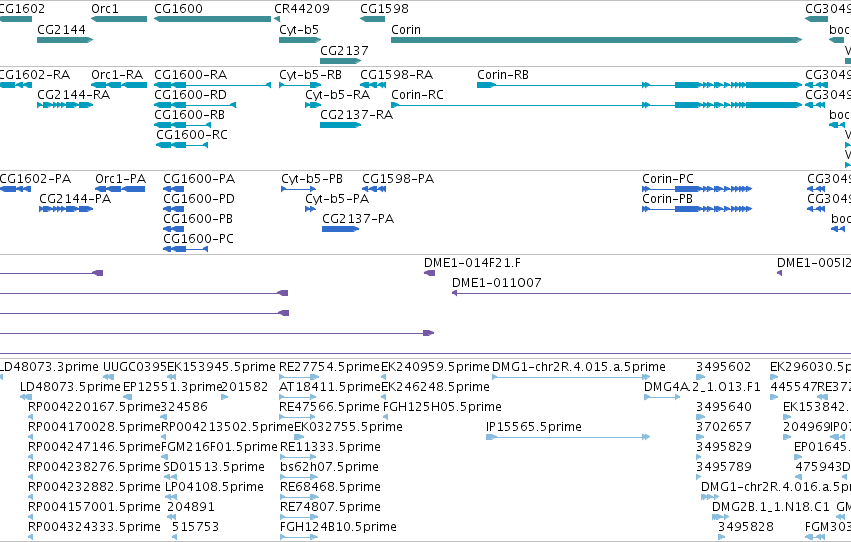
Task: Click transcript CG1600-RA label
Action: pos(191,75)
